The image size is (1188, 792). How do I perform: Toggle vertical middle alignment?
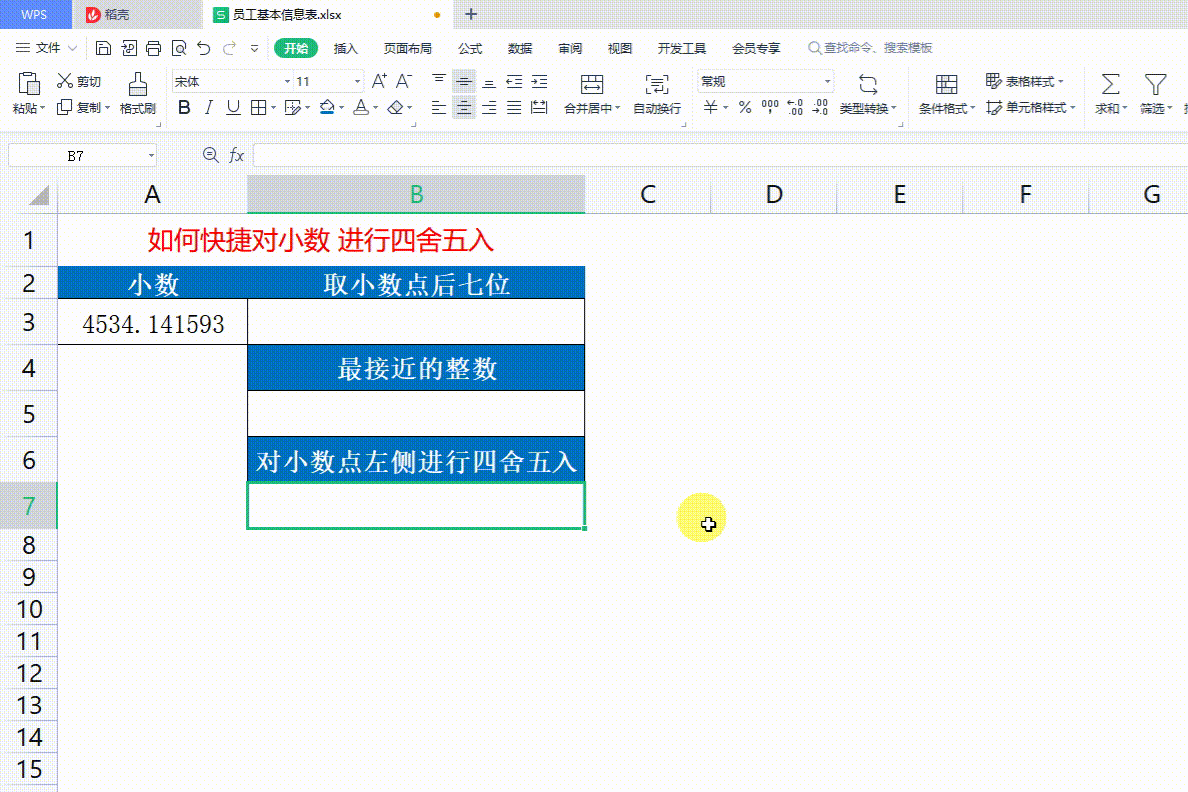pos(464,81)
